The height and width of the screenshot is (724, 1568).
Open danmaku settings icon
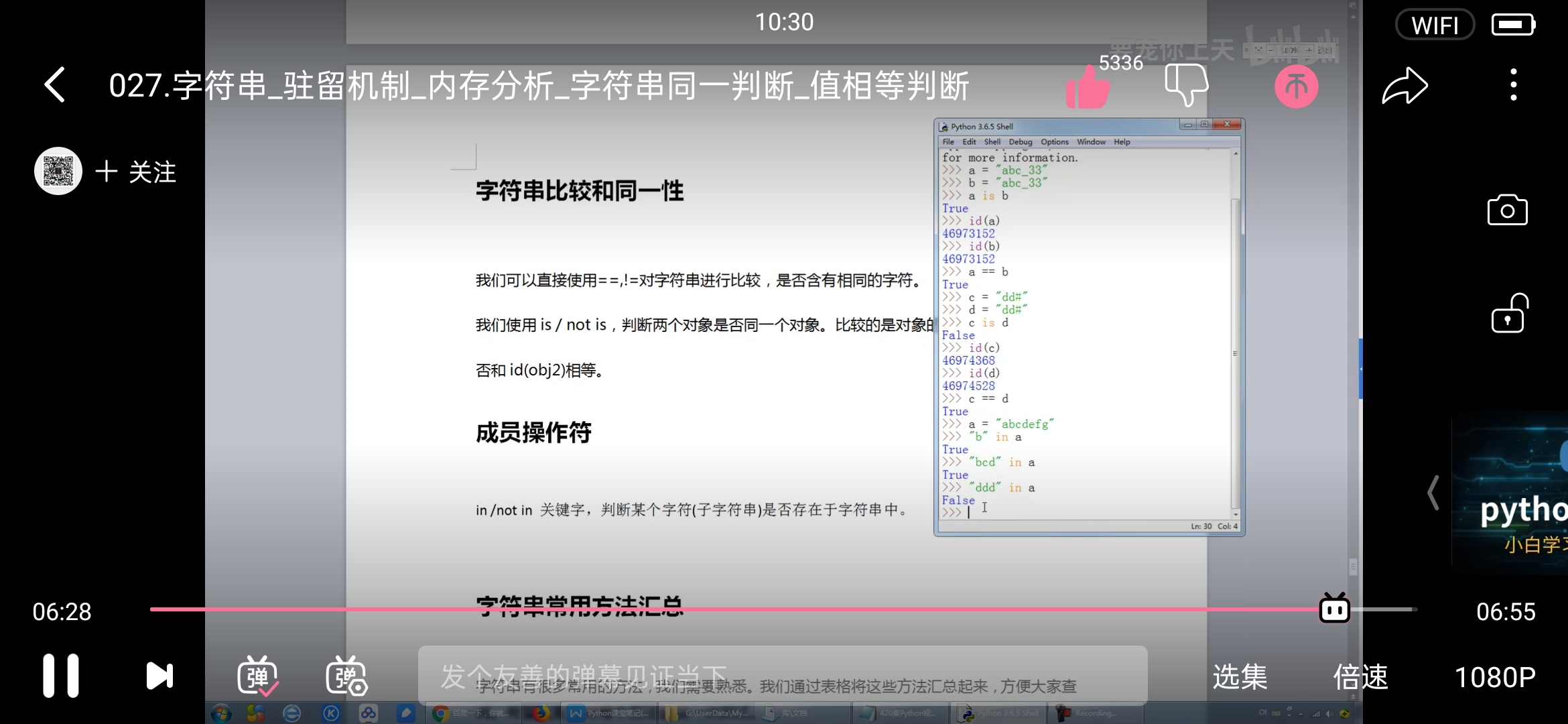[x=346, y=676]
